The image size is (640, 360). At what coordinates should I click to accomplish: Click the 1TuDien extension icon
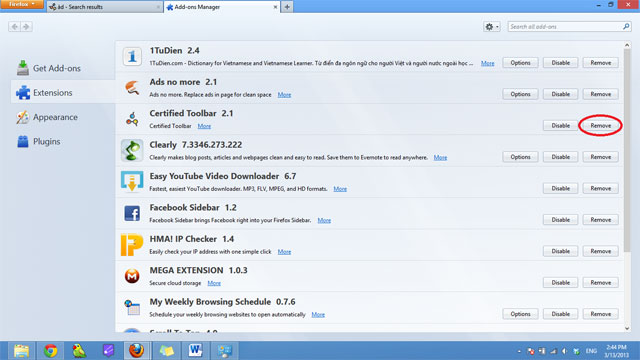(x=132, y=56)
